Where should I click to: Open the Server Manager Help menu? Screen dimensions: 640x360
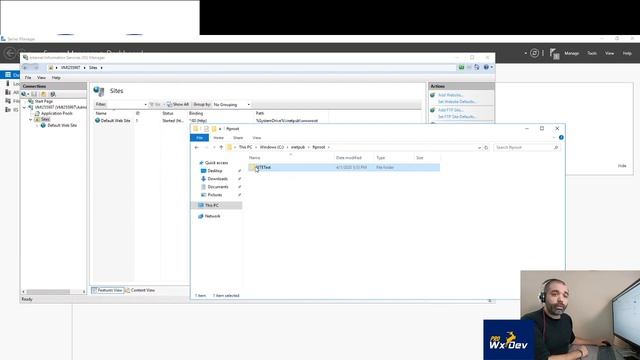(627, 53)
